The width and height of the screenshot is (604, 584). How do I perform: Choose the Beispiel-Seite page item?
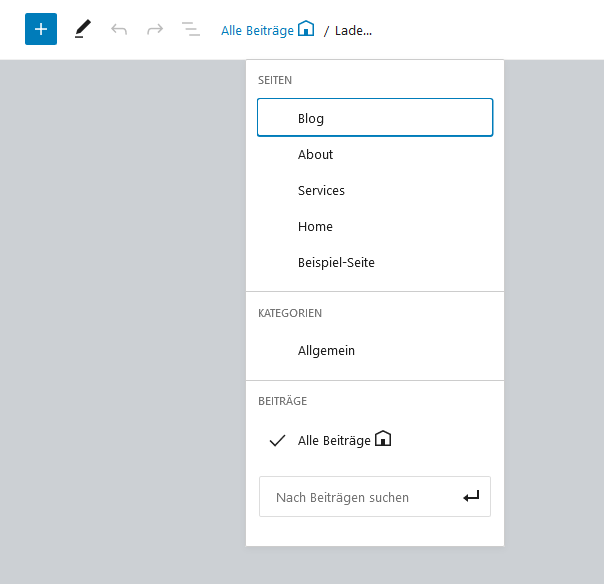(x=375, y=262)
